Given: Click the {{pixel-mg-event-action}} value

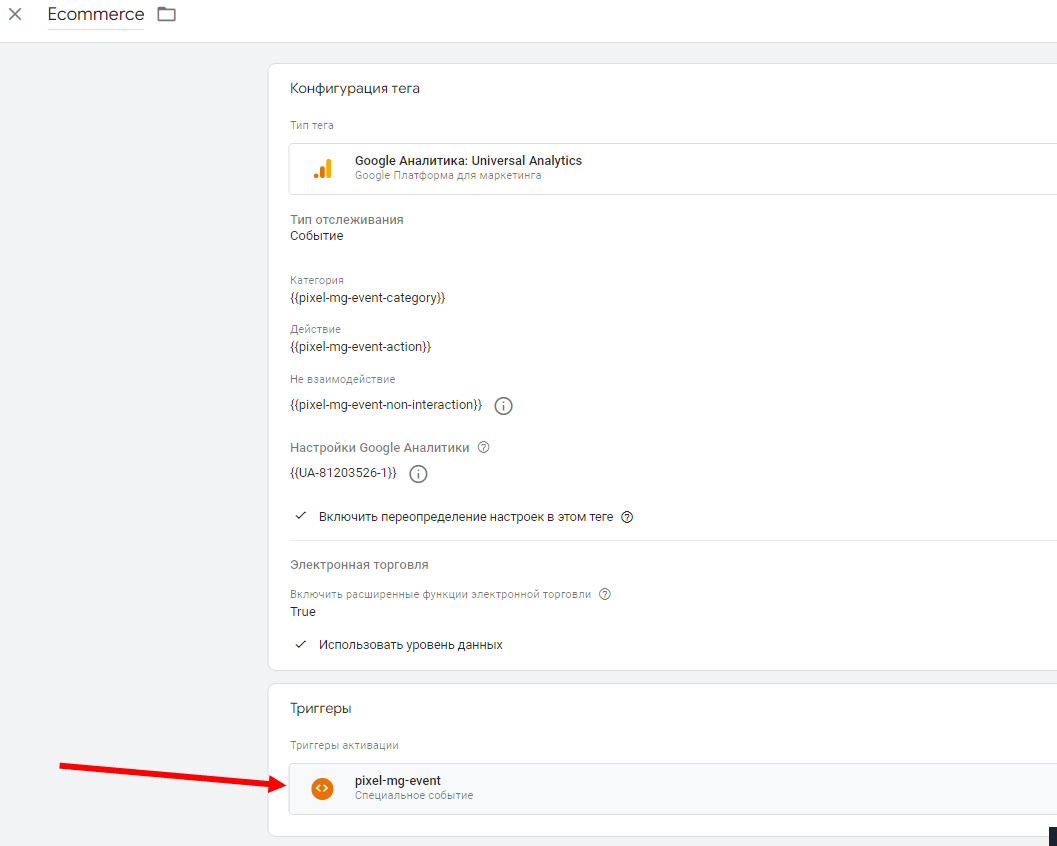Looking at the screenshot, I should click(361, 346).
